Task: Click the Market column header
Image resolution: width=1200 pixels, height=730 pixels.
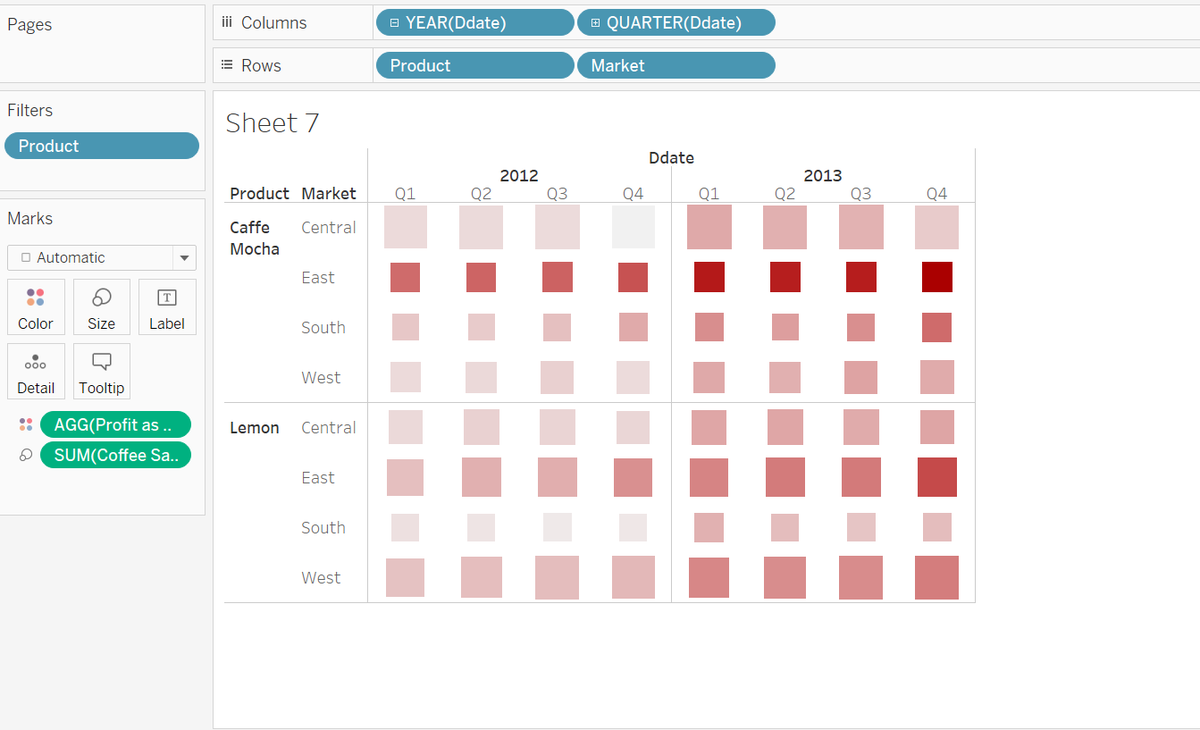Action: [329, 193]
